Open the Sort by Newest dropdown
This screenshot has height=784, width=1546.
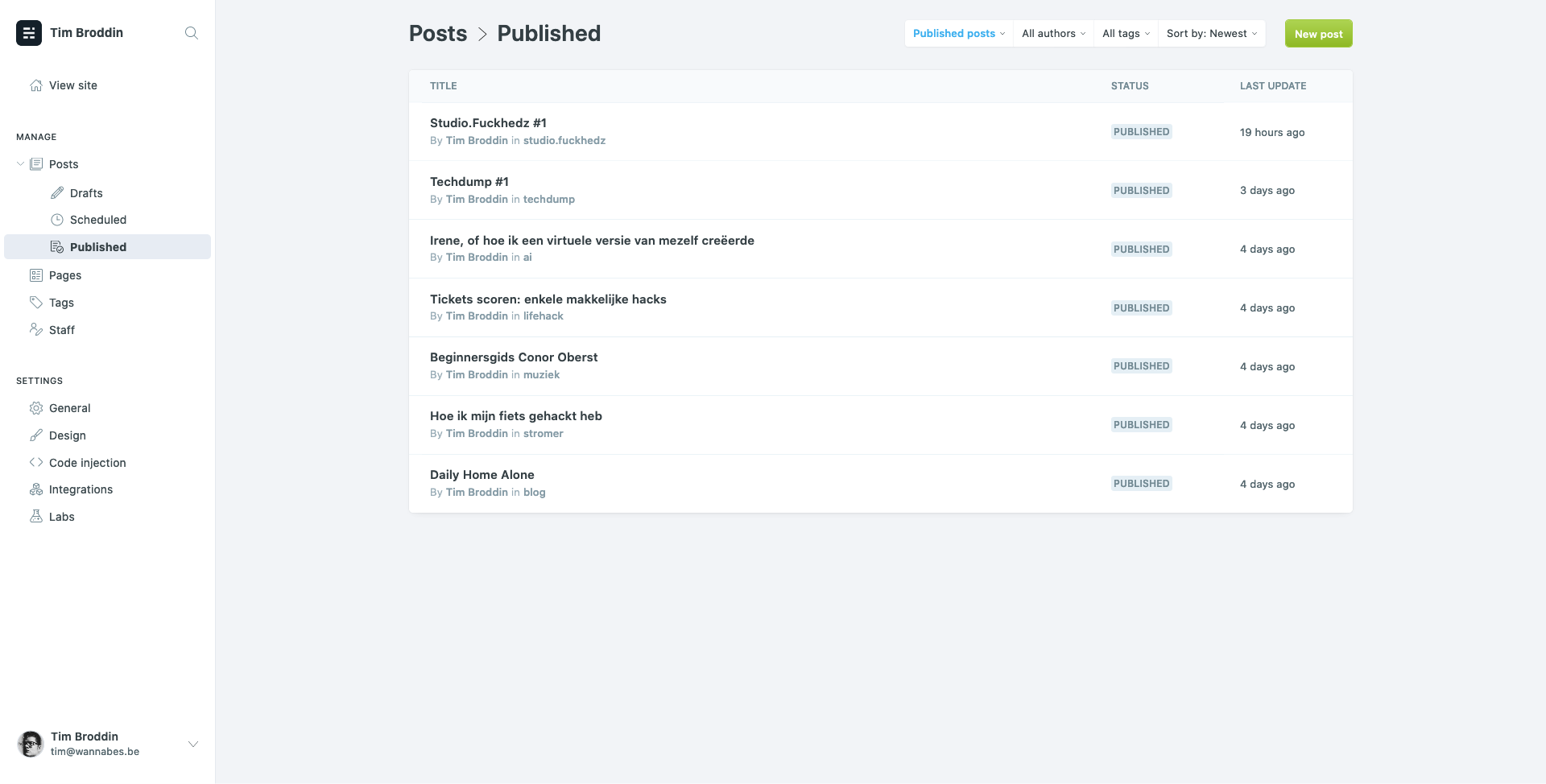pos(1211,34)
